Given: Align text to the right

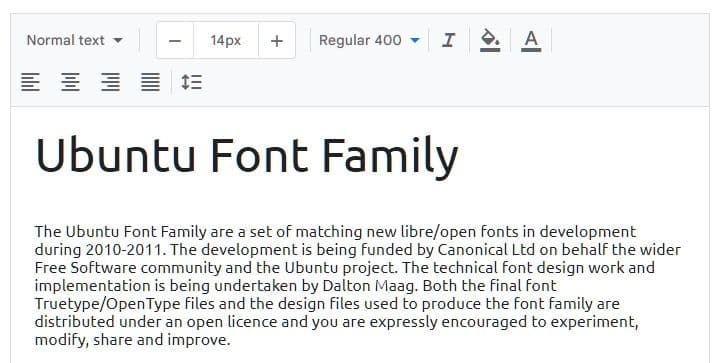Looking at the screenshot, I should coord(110,82).
